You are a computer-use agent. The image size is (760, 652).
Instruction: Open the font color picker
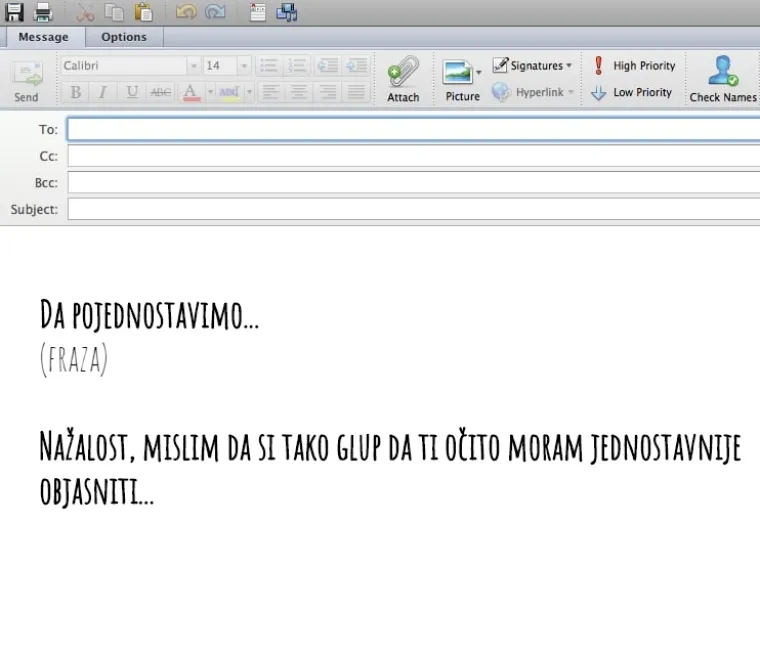coord(191,92)
